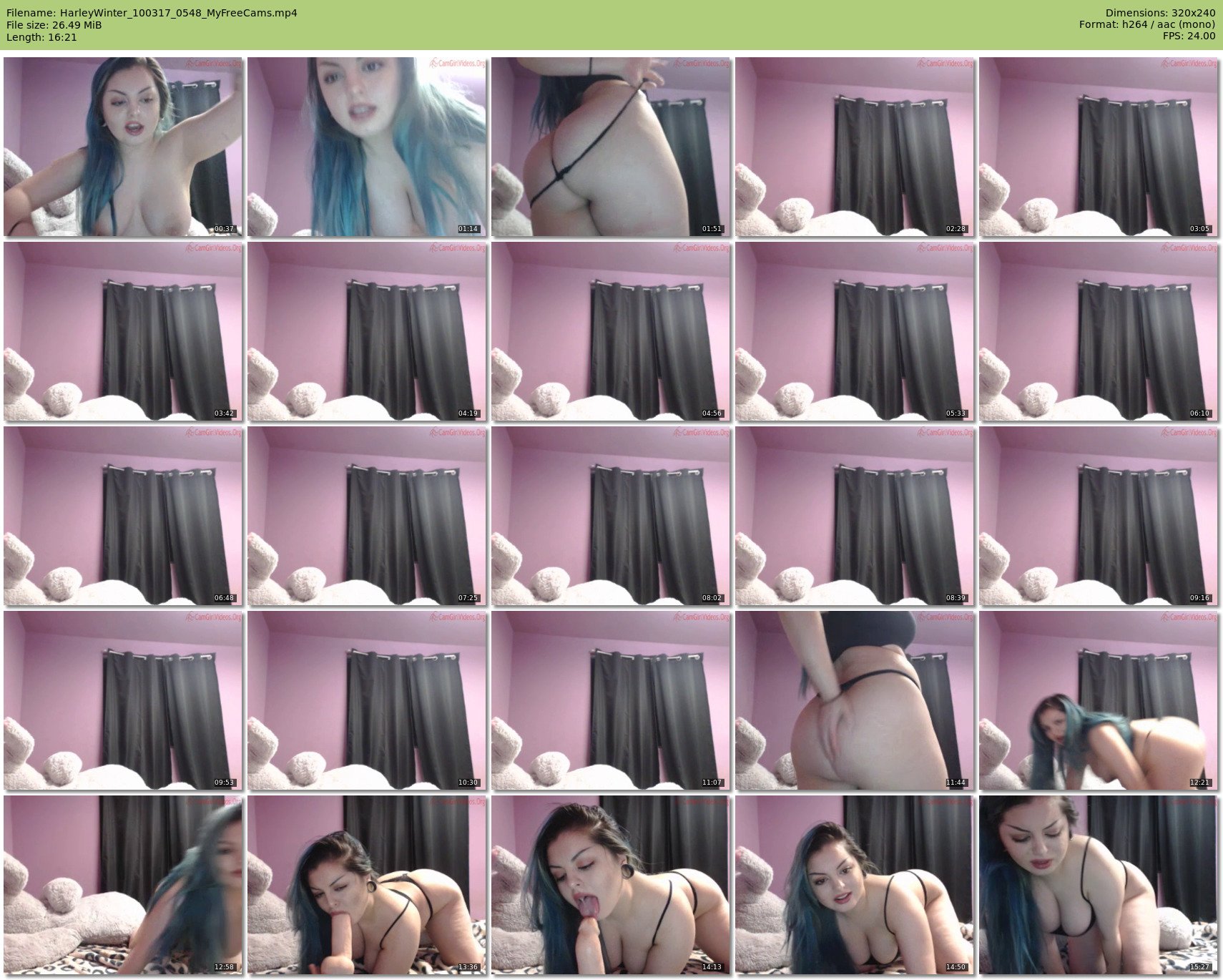Click the frame marked 04:19
The height and width of the screenshot is (980, 1223).
click(367, 331)
